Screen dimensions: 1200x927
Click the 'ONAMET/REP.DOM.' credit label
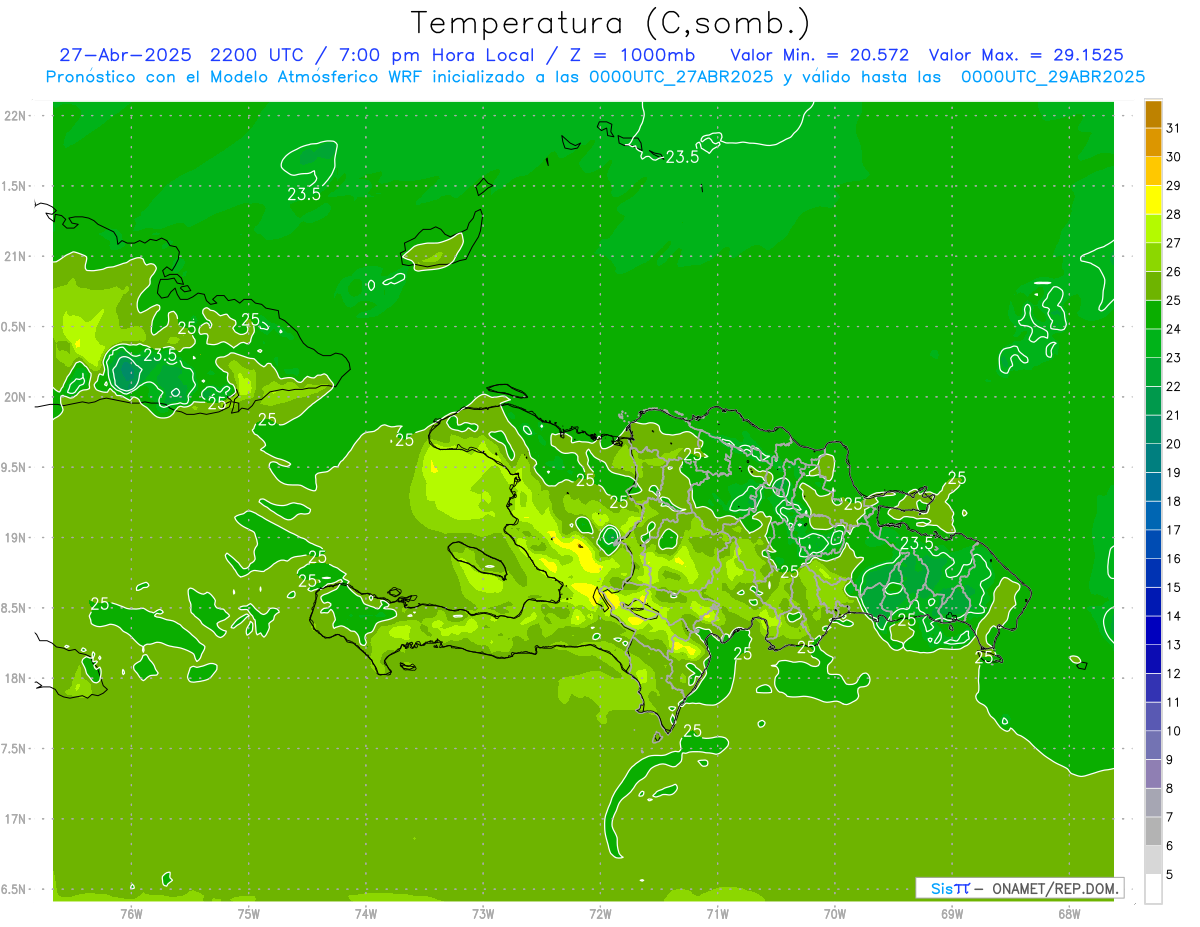click(1055, 888)
